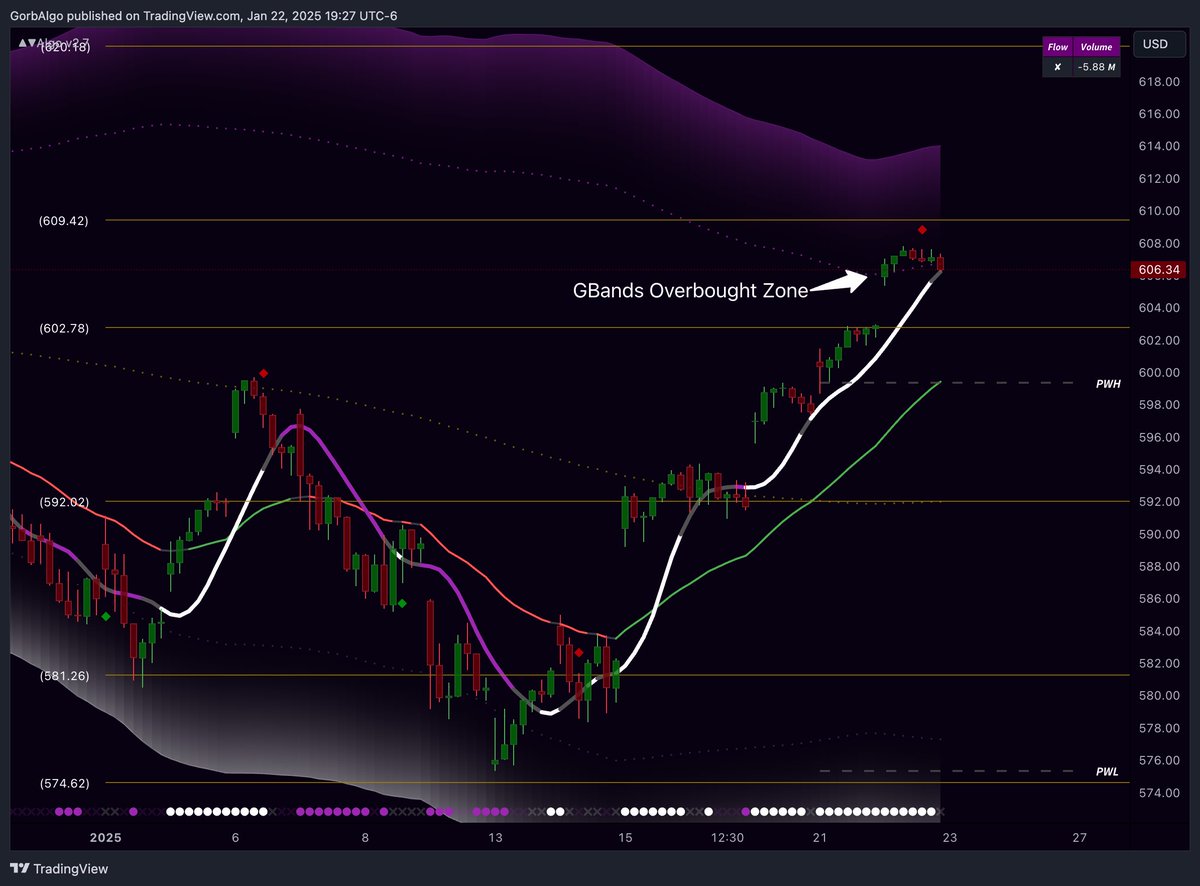Viewport: 1200px width, 886px height.
Task: Click the current price label 606.34
Action: pyautogui.click(x=1159, y=270)
